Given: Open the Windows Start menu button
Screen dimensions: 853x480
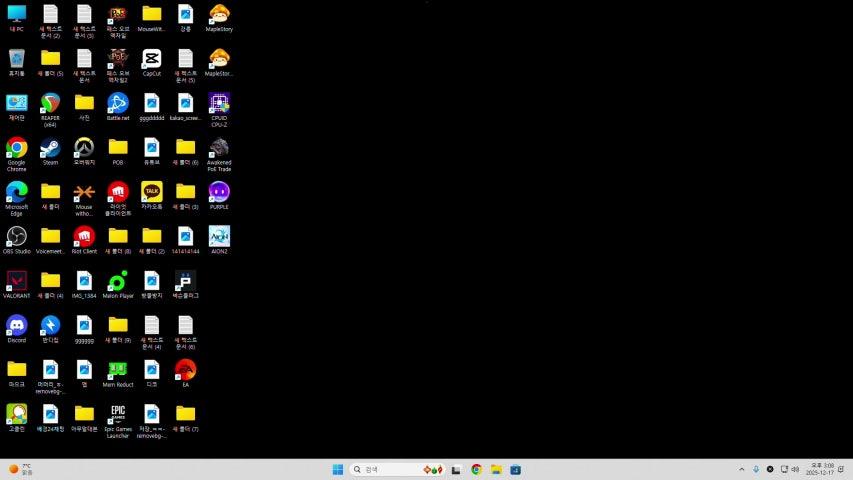Looking at the screenshot, I should [x=337, y=469].
